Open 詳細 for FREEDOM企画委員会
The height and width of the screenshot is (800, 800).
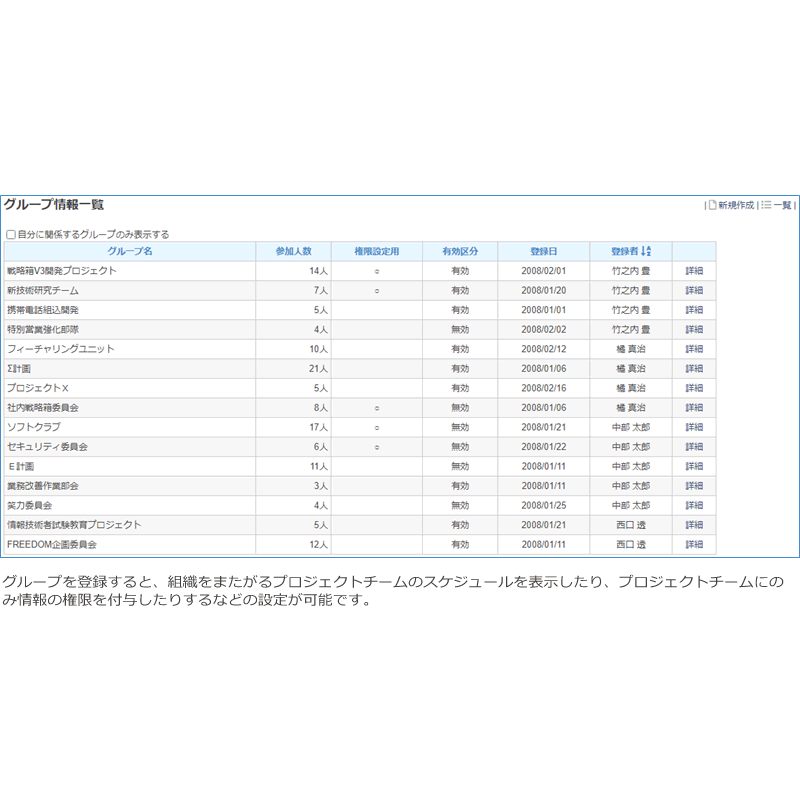tap(694, 545)
